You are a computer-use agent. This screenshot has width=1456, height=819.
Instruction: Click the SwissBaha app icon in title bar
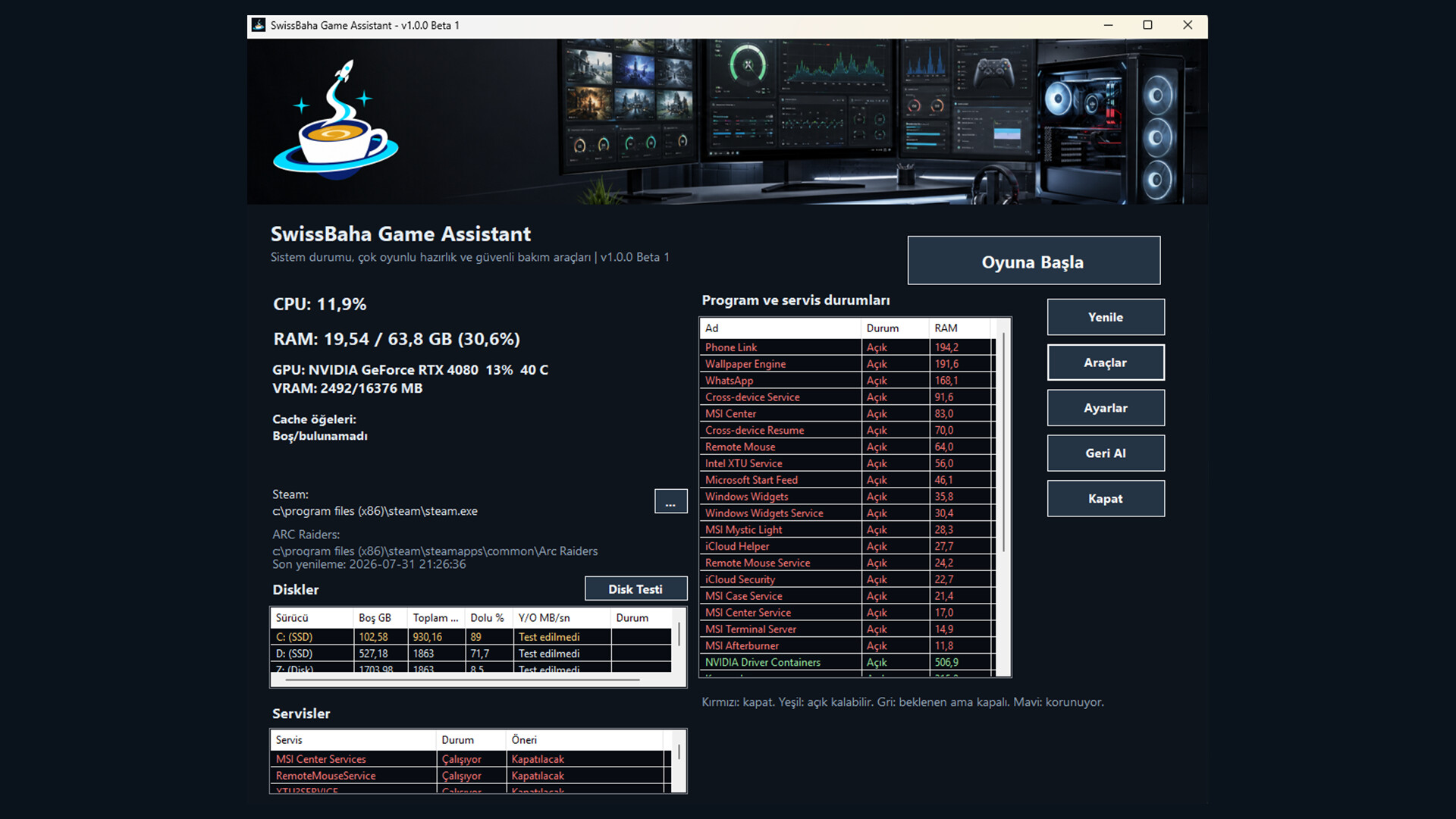tap(259, 25)
